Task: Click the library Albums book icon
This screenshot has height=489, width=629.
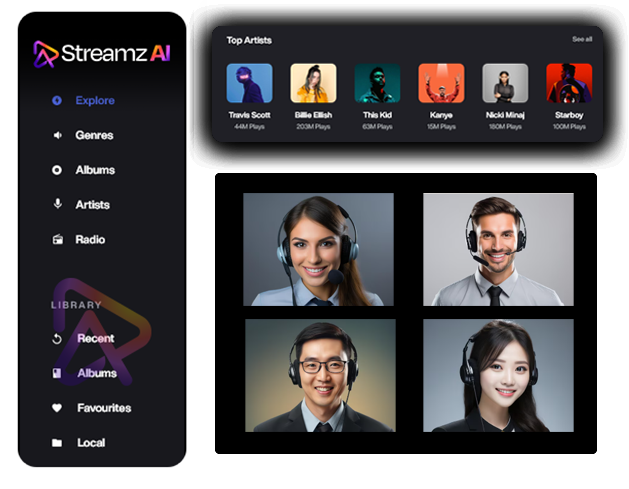Action: 57,373
